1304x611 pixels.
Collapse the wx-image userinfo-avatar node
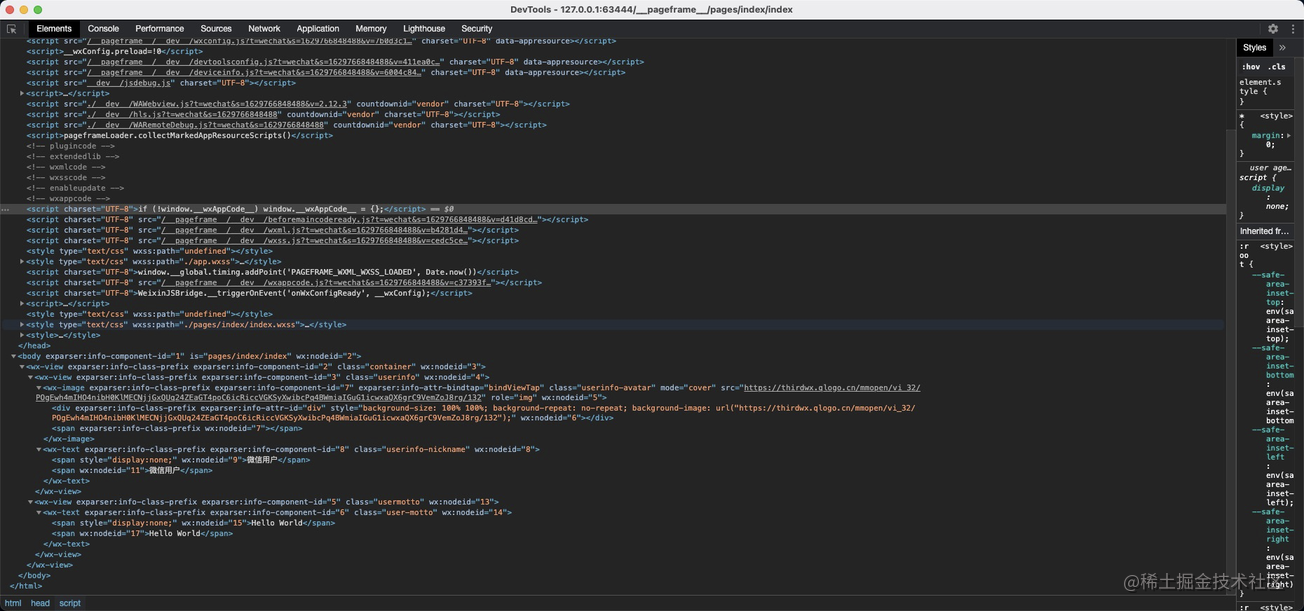(x=39, y=387)
